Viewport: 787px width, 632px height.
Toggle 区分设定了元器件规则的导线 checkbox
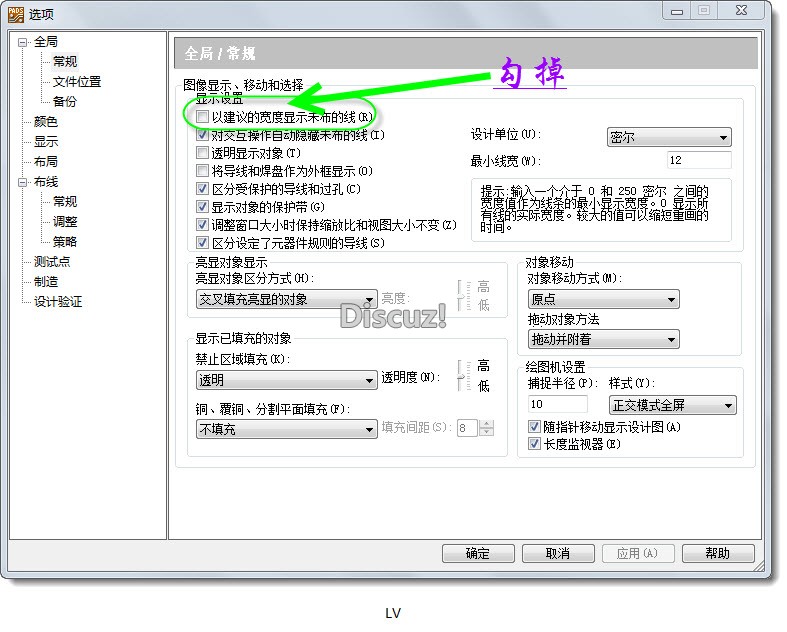pos(202,243)
